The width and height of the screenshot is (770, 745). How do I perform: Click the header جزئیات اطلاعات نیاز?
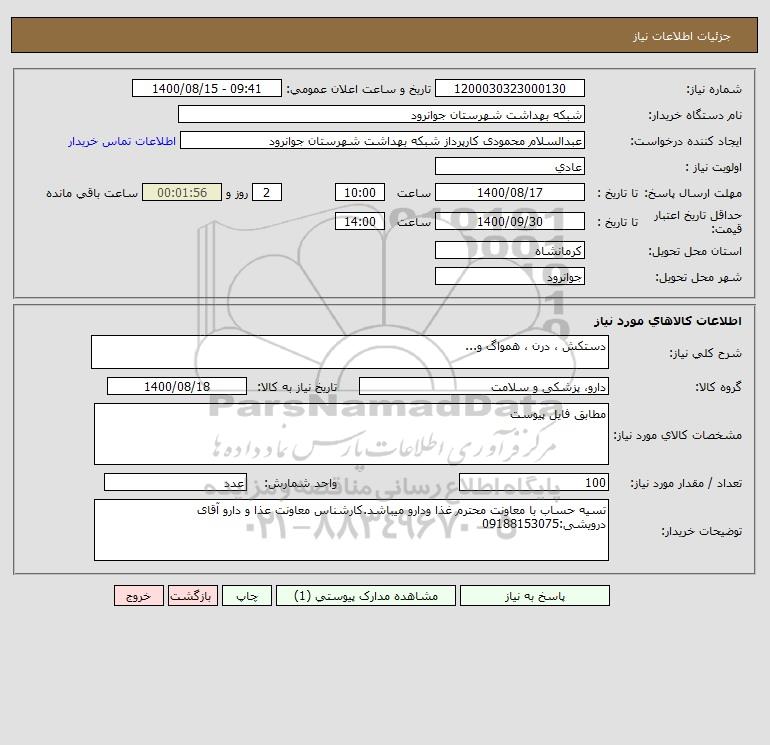[x=682, y=36]
